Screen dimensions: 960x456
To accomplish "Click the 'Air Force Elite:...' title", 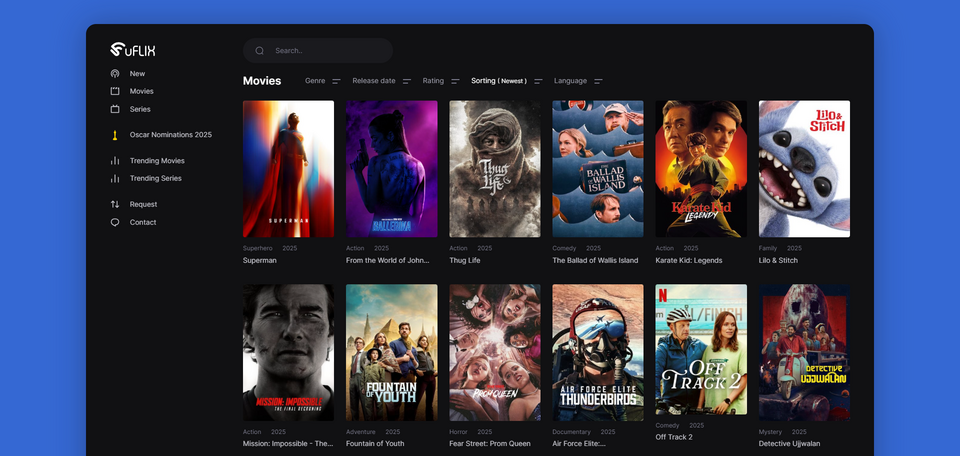I will pyautogui.click(x=579, y=443).
